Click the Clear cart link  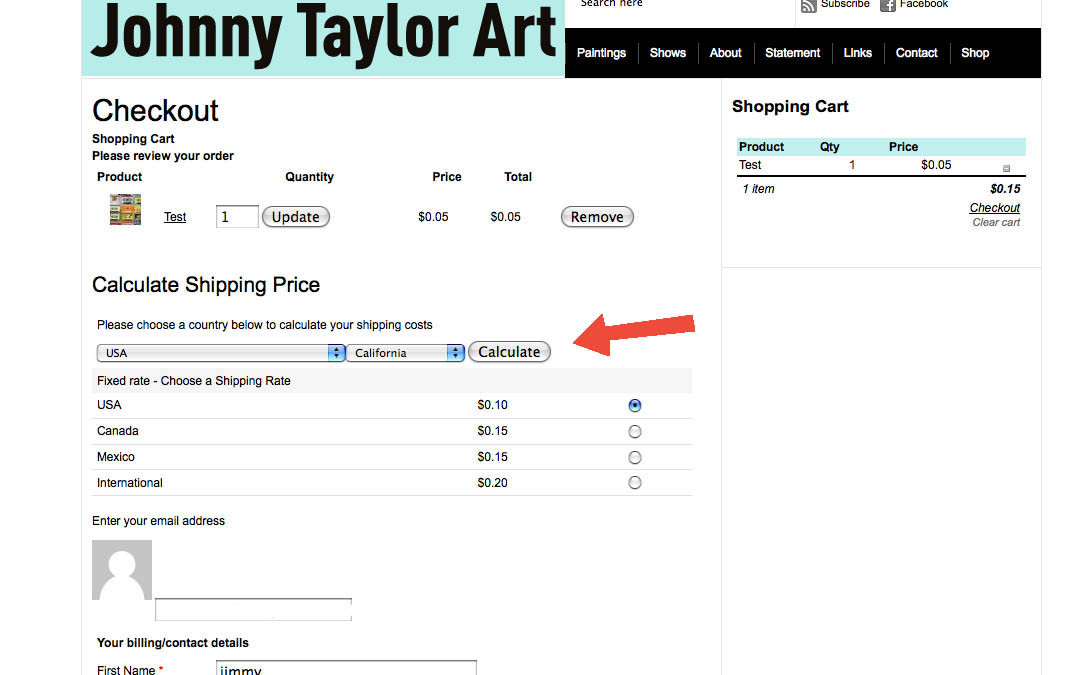996,222
